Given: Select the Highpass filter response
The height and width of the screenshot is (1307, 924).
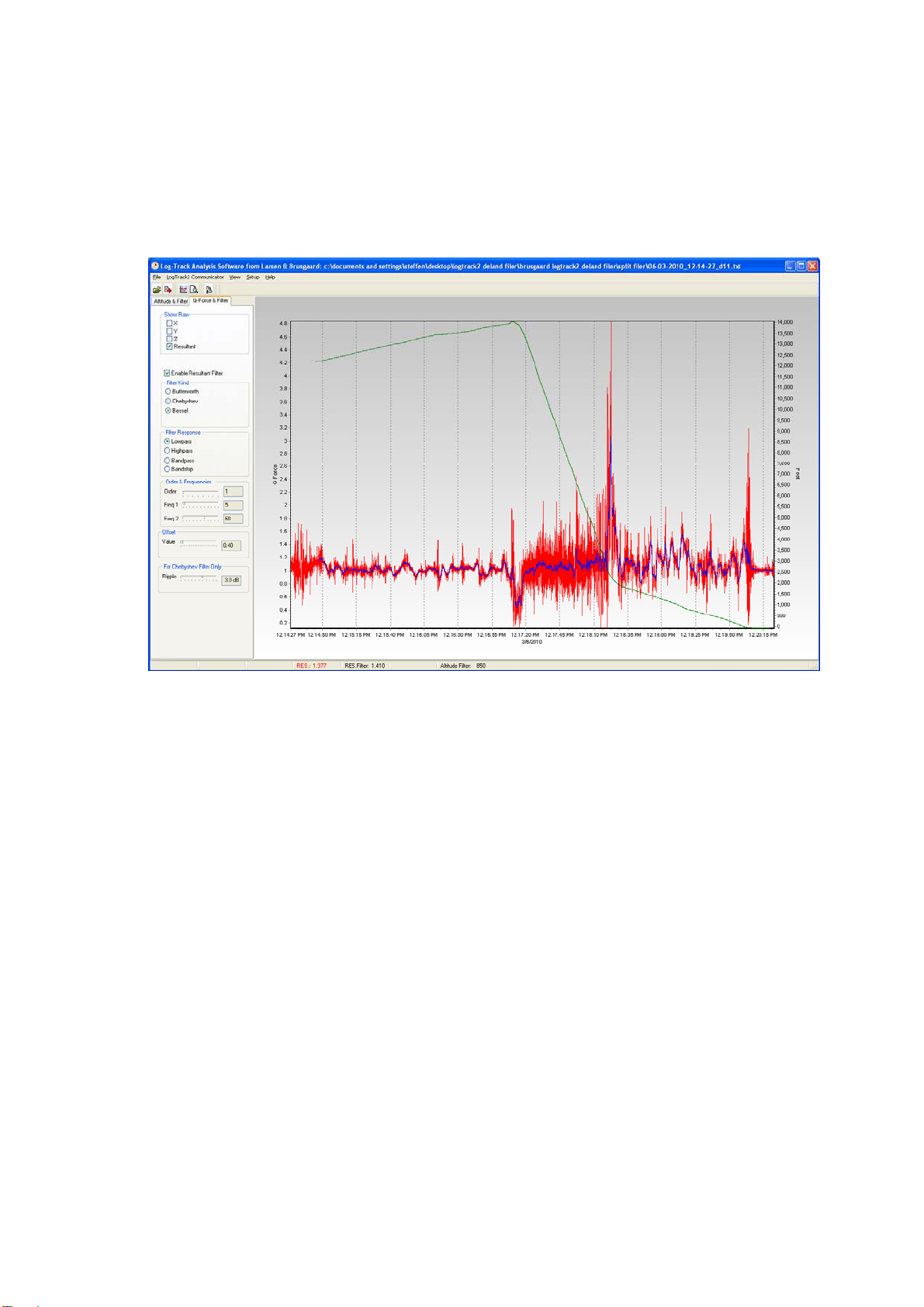Looking at the screenshot, I should (167, 451).
